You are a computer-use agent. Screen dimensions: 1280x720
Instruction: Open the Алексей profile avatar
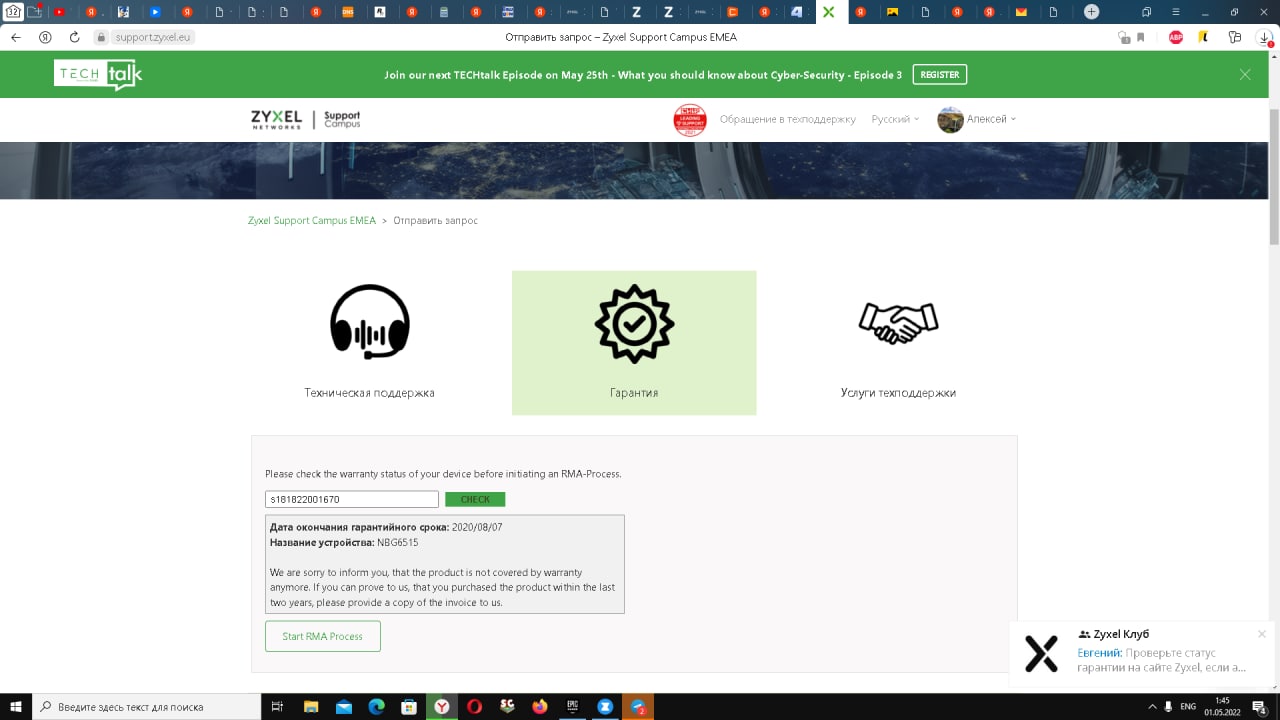[950, 120]
